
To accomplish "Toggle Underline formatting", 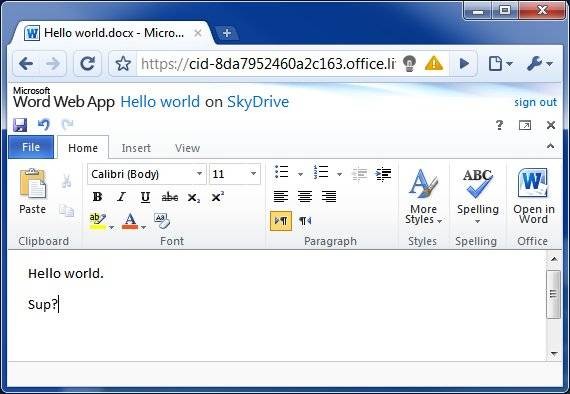I will [145, 197].
